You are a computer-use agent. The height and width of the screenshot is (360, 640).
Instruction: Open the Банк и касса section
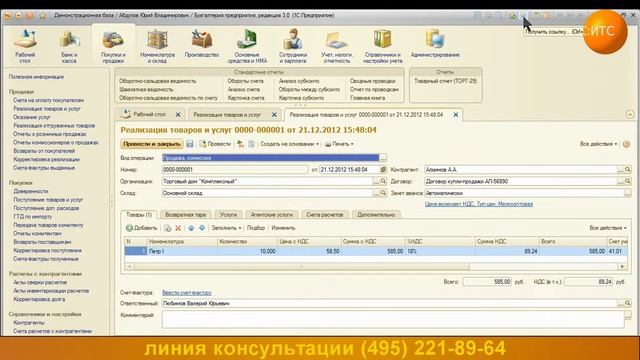(x=69, y=45)
